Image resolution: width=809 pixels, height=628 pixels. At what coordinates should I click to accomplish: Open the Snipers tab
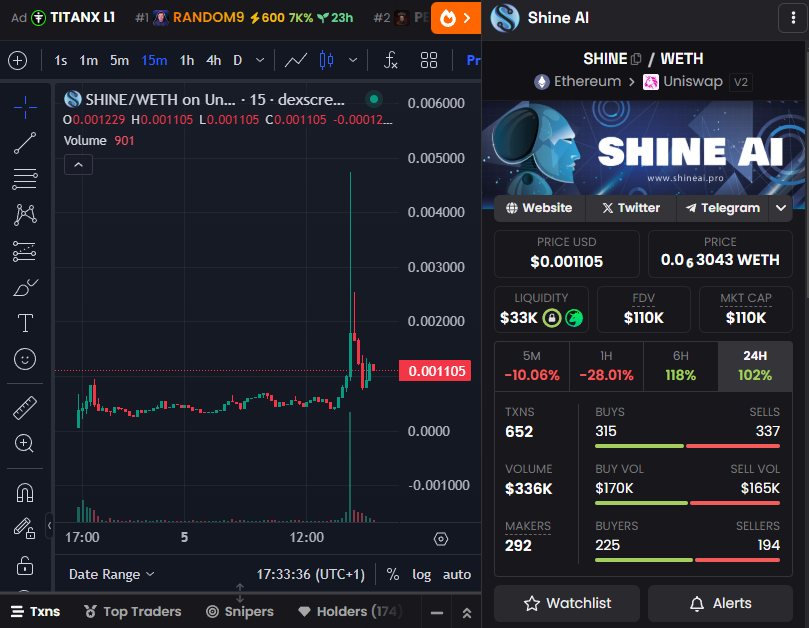[x=240, y=611]
